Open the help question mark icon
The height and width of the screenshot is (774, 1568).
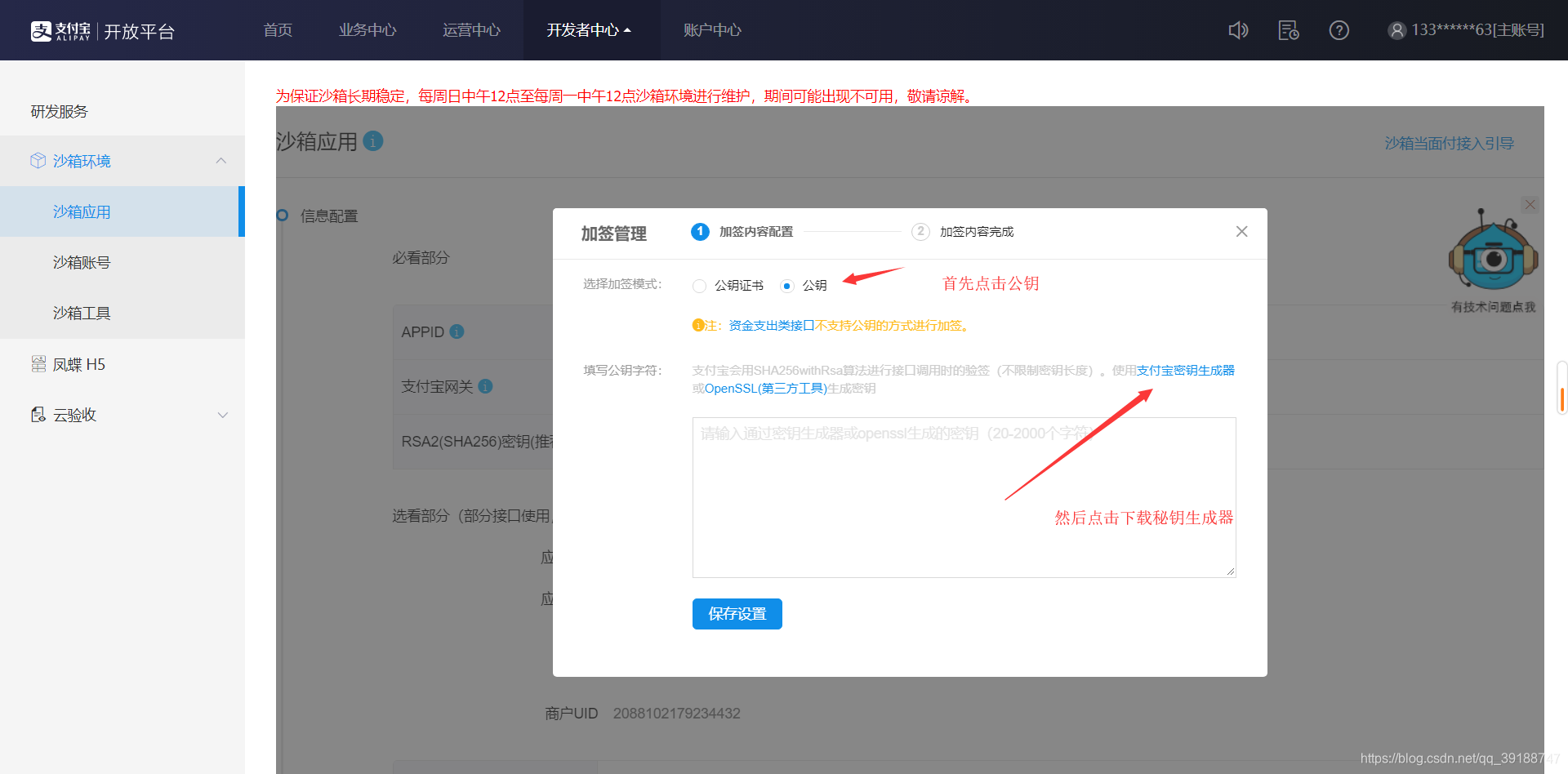pyautogui.click(x=1339, y=30)
